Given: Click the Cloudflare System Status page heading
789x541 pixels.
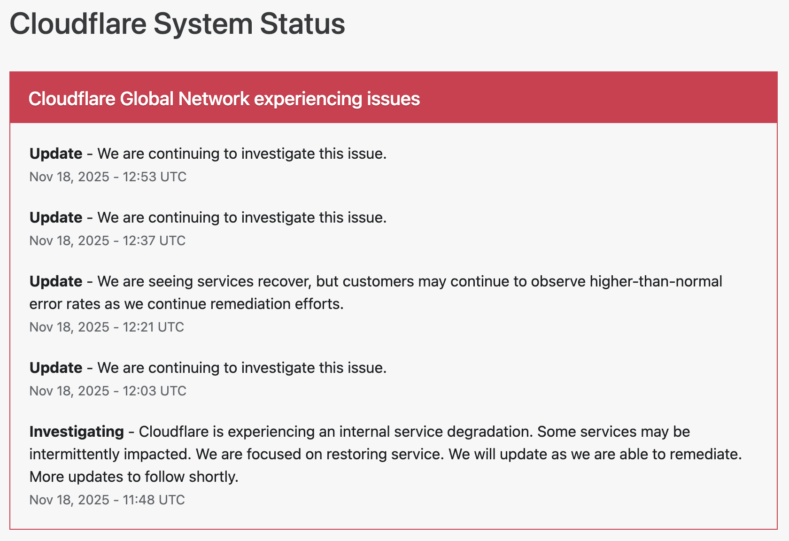Looking at the screenshot, I should (177, 24).
